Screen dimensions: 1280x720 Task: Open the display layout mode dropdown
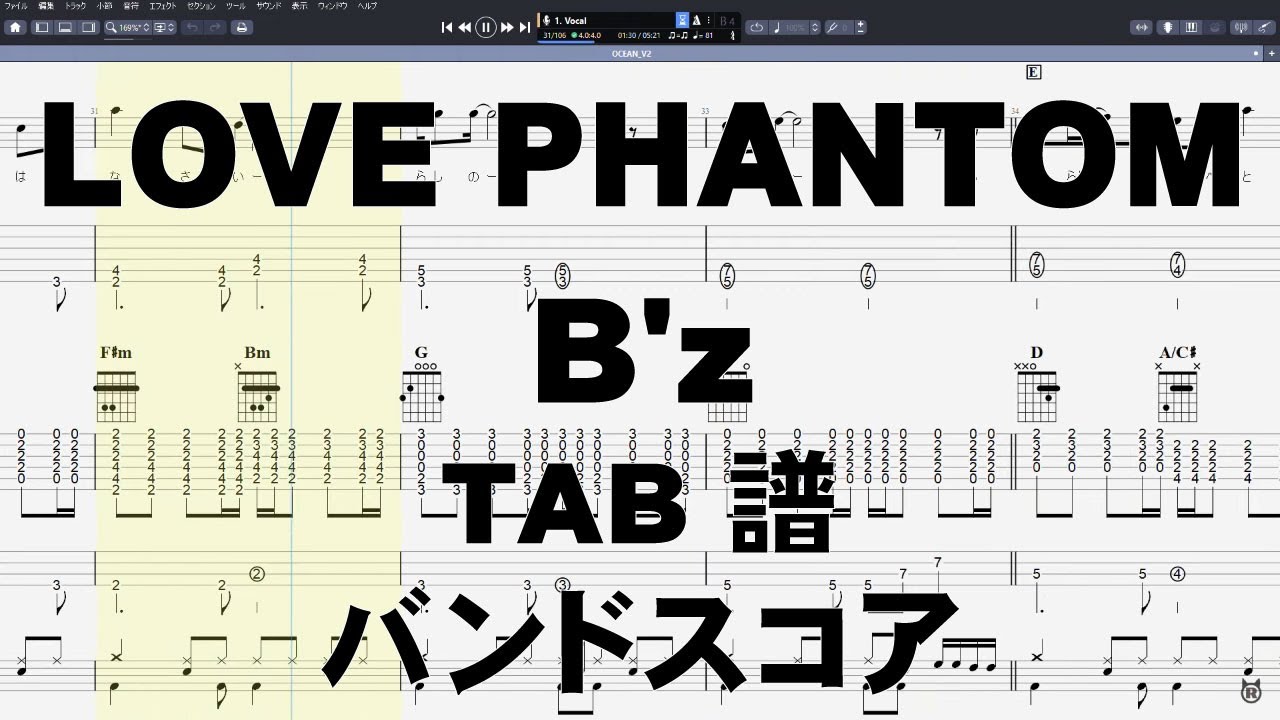(165, 28)
